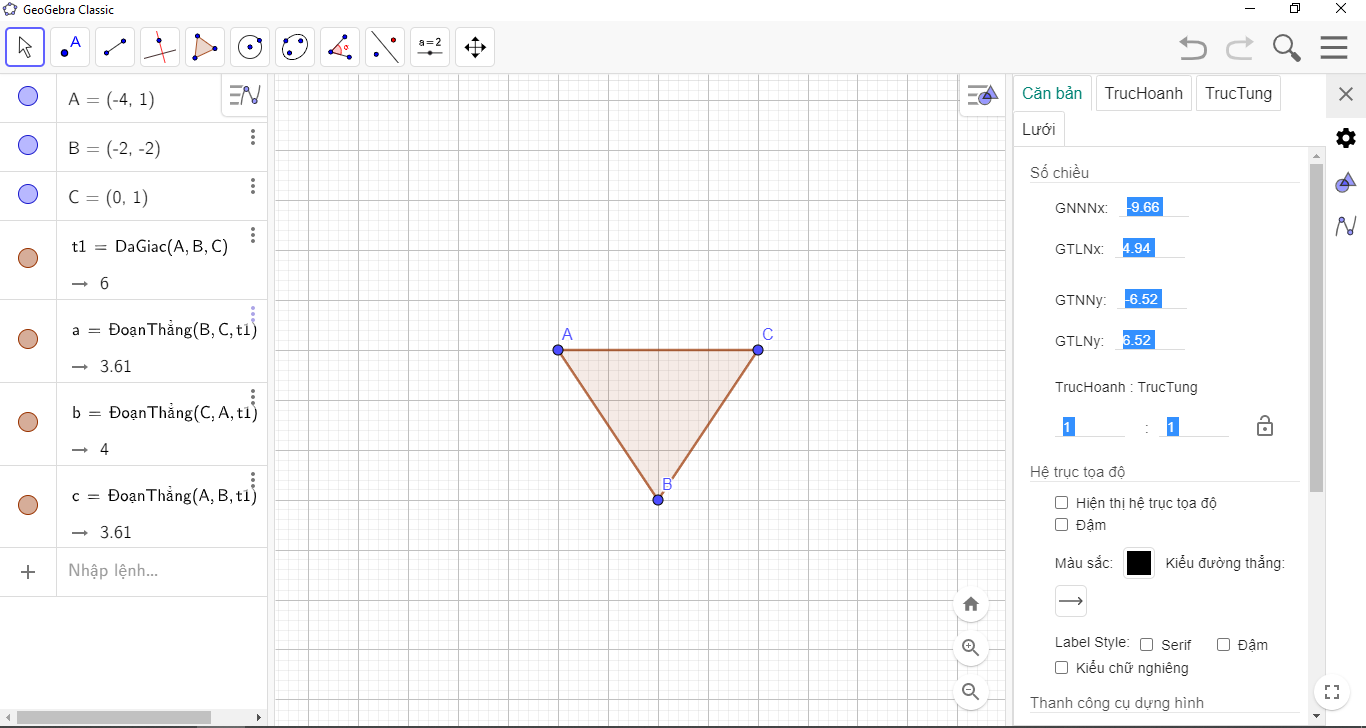Viewport: 1366px width, 728px height.
Task: Open the three-dot menu for point B
Action: click(253, 137)
